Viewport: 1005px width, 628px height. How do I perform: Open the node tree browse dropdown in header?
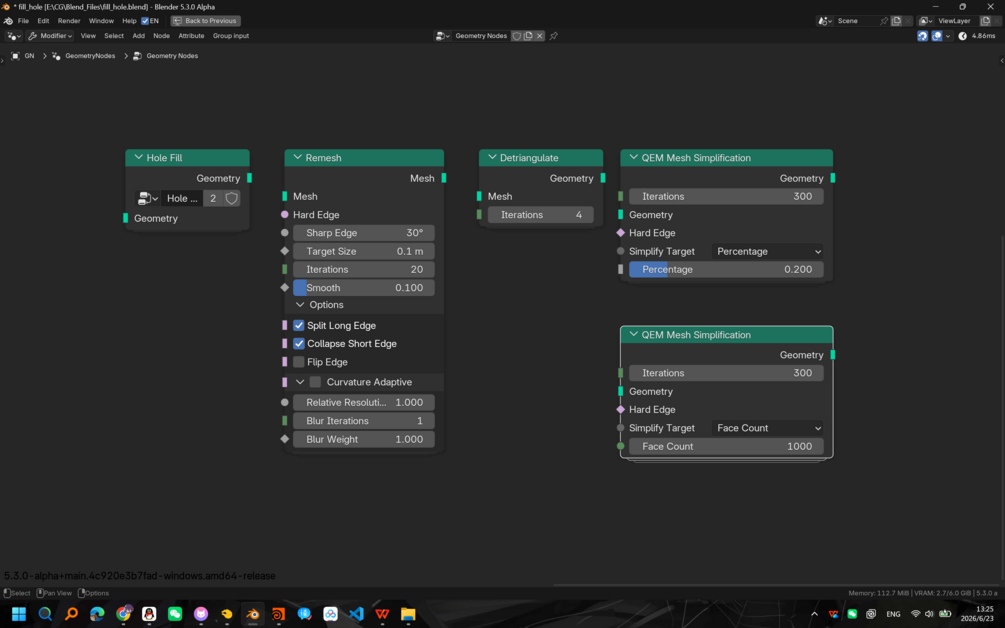point(442,36)
